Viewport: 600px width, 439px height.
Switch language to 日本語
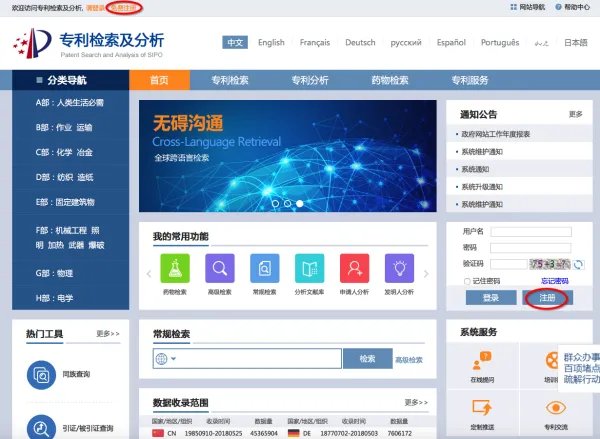click(576, 42)
